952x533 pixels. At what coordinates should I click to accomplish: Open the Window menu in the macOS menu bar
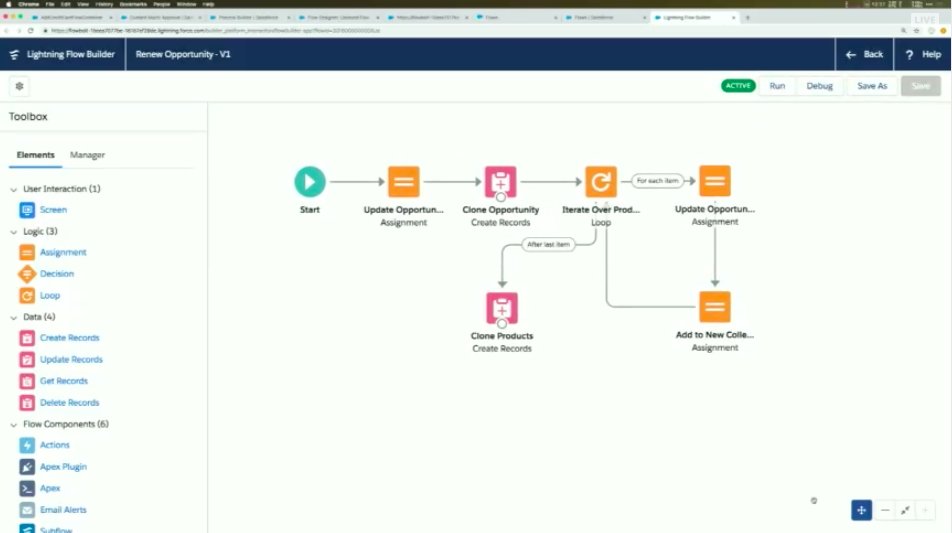pos(186,4)
